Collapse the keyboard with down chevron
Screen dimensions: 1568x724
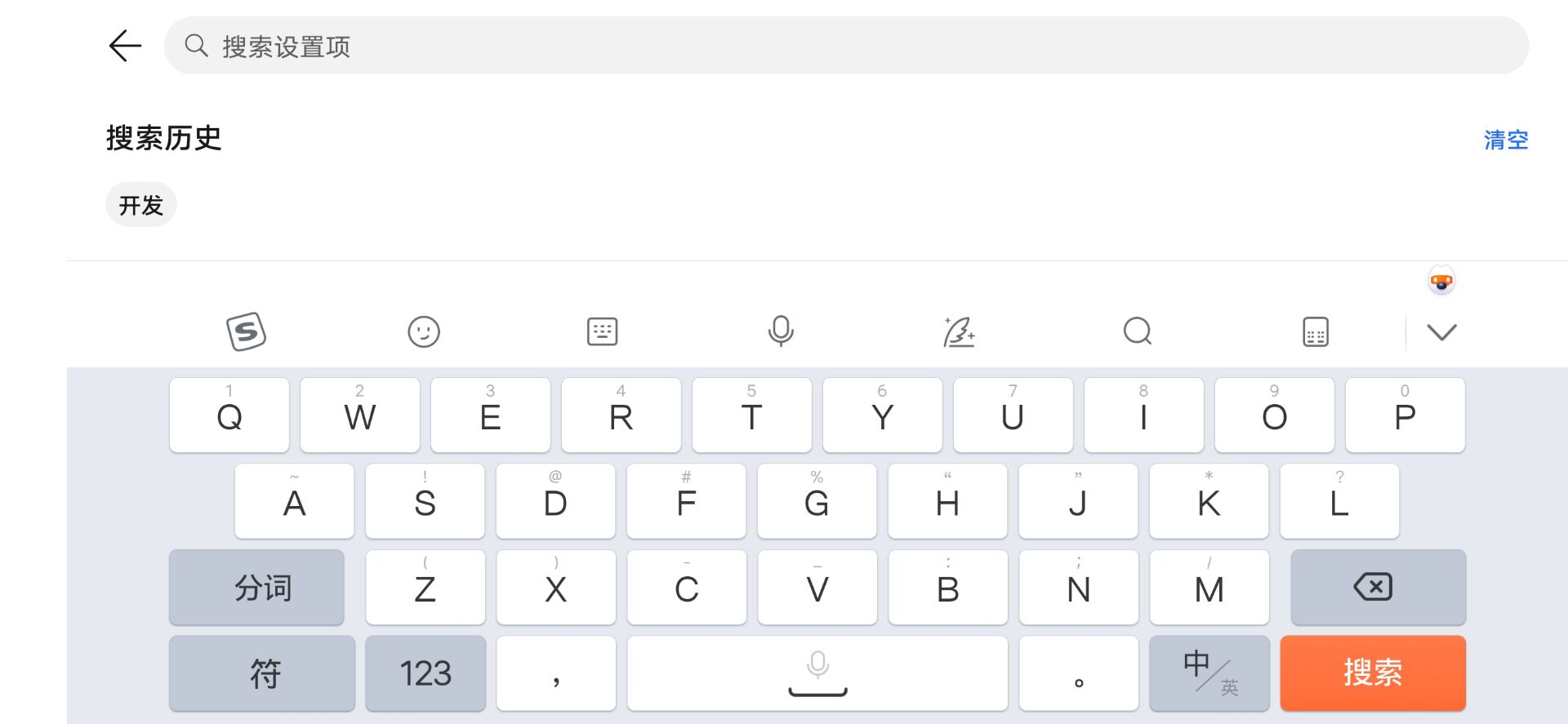(1441, 332)
